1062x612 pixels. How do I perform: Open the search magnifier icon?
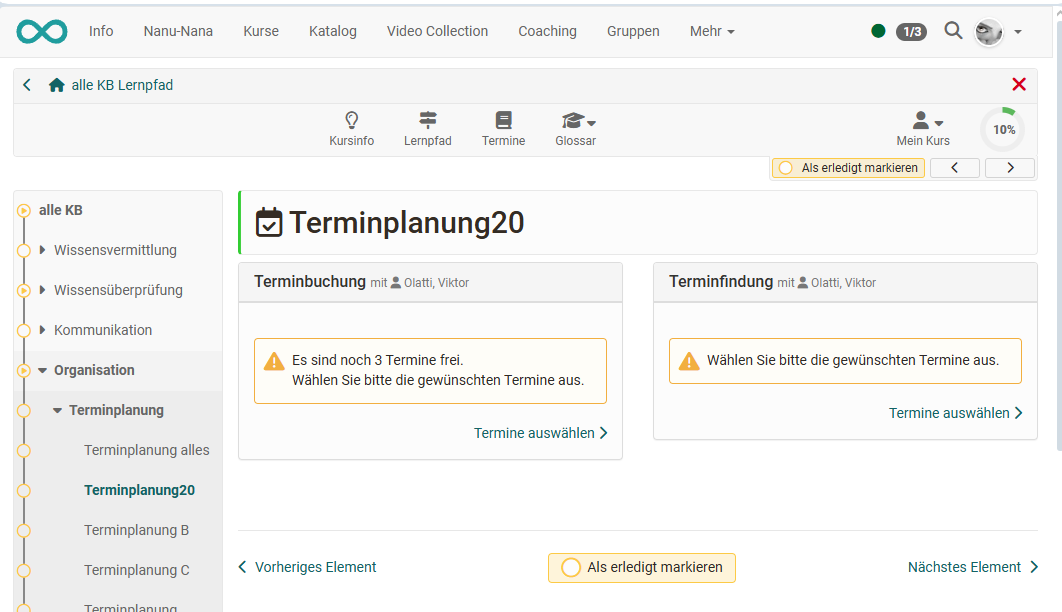(953, 30)
